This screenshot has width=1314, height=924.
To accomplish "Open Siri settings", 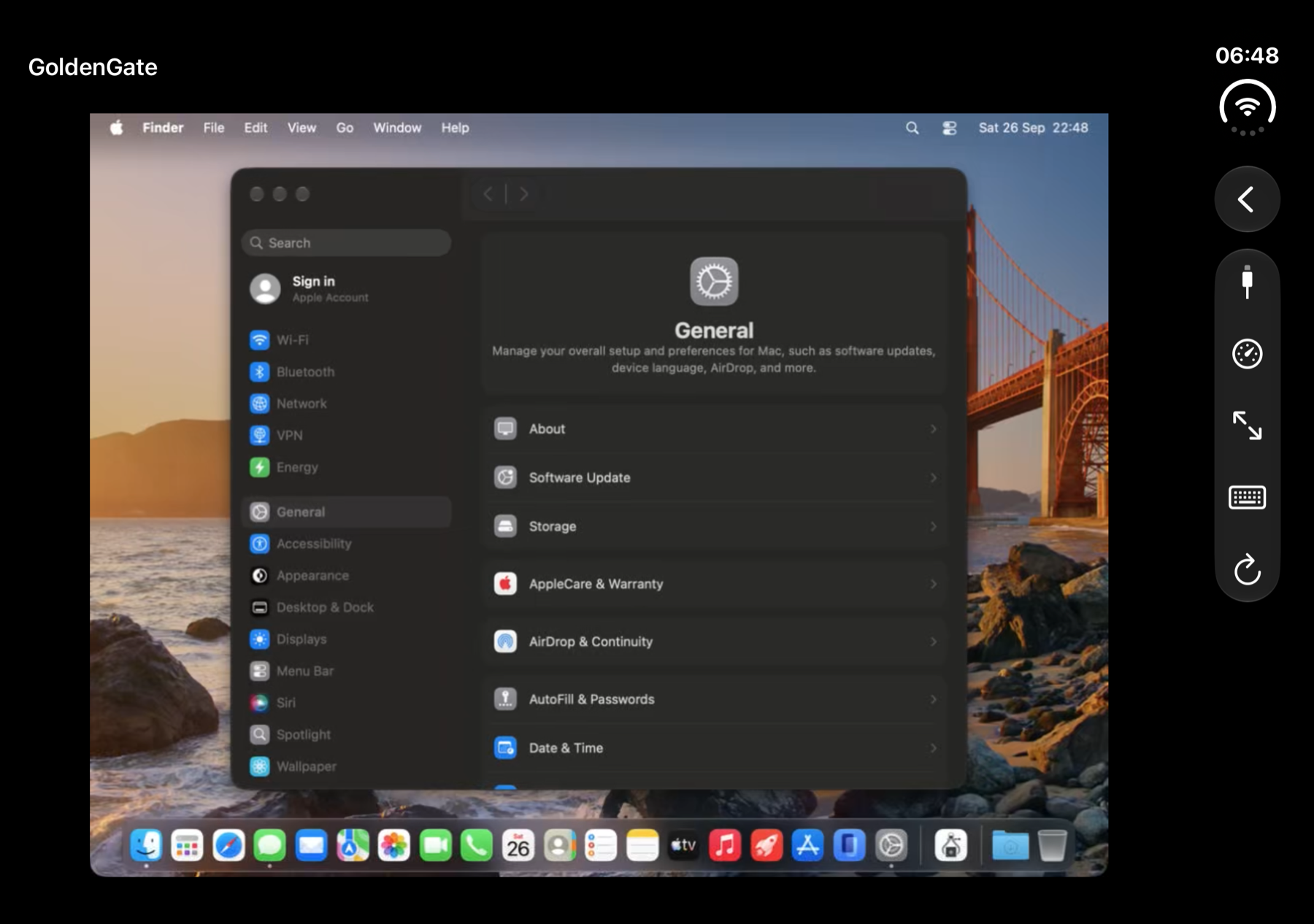I will [346, 703].
